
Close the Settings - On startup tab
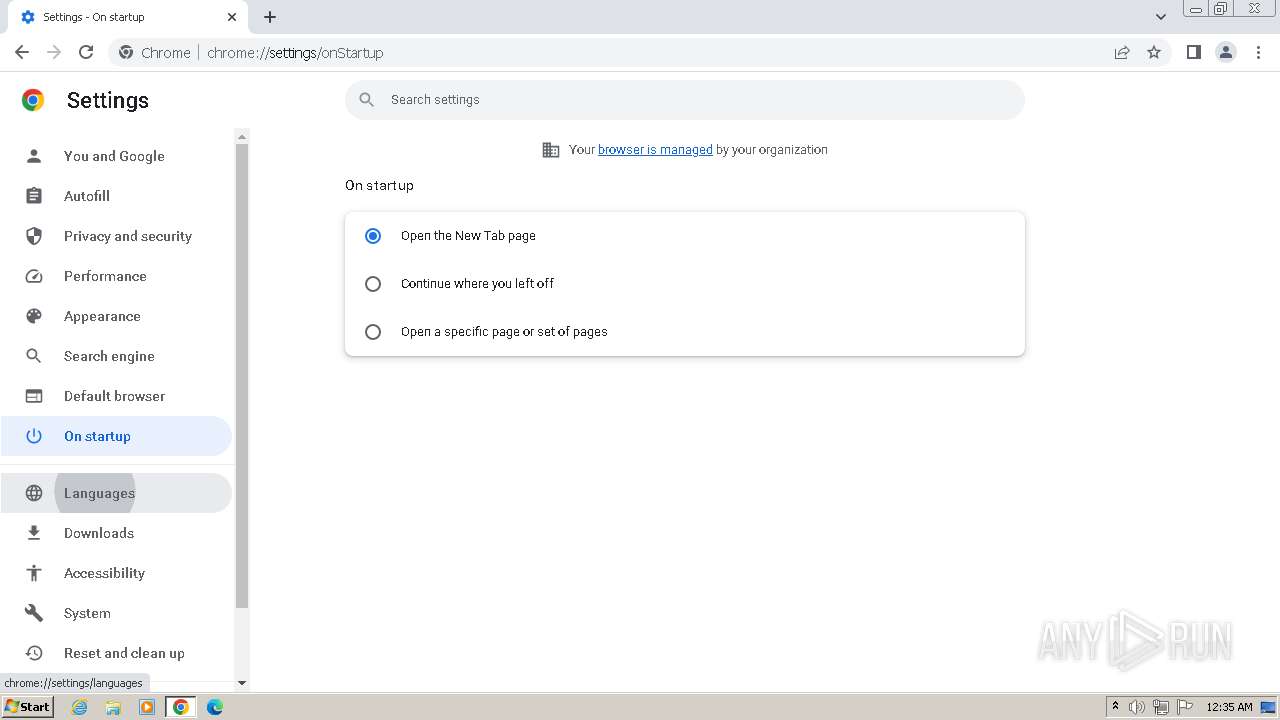[232, 17]
